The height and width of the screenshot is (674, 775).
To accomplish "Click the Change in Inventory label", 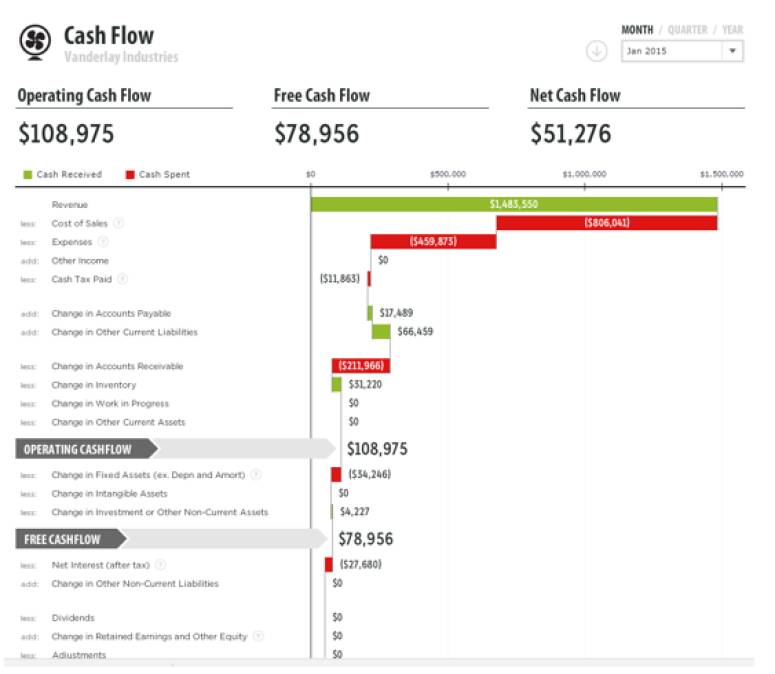I will pyautogui.click(x=93, y=384).
